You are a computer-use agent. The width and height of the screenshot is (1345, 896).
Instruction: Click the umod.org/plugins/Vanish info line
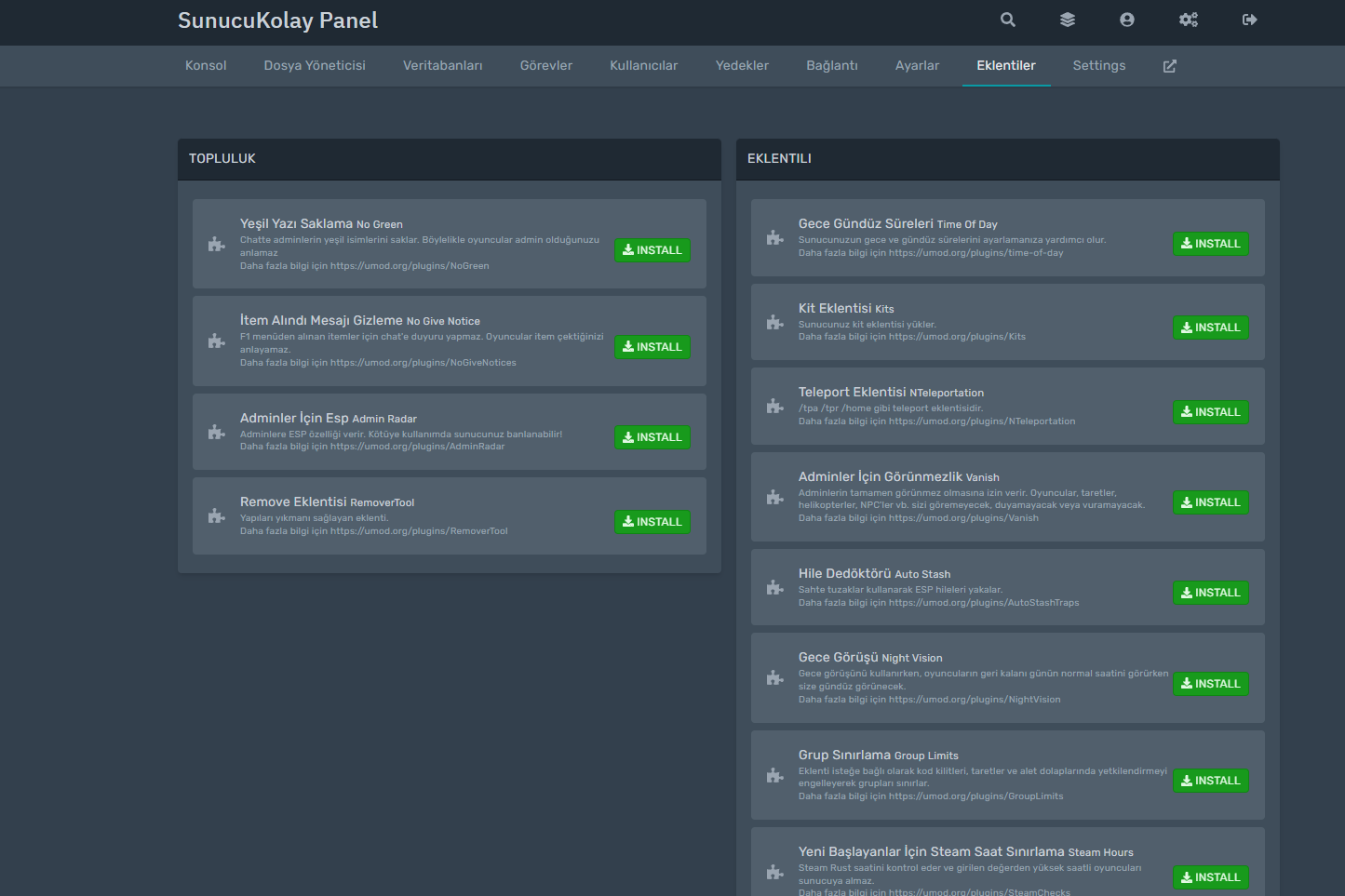pyautogui.click(x=919, y=518)
